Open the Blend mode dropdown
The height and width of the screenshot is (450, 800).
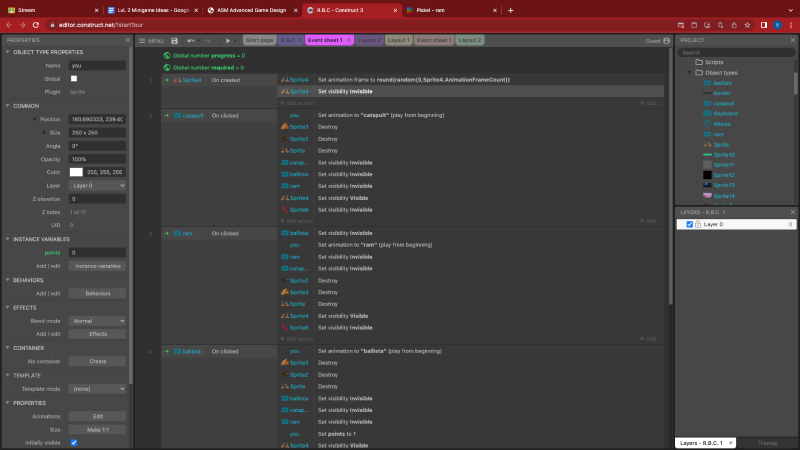point(97,321)
